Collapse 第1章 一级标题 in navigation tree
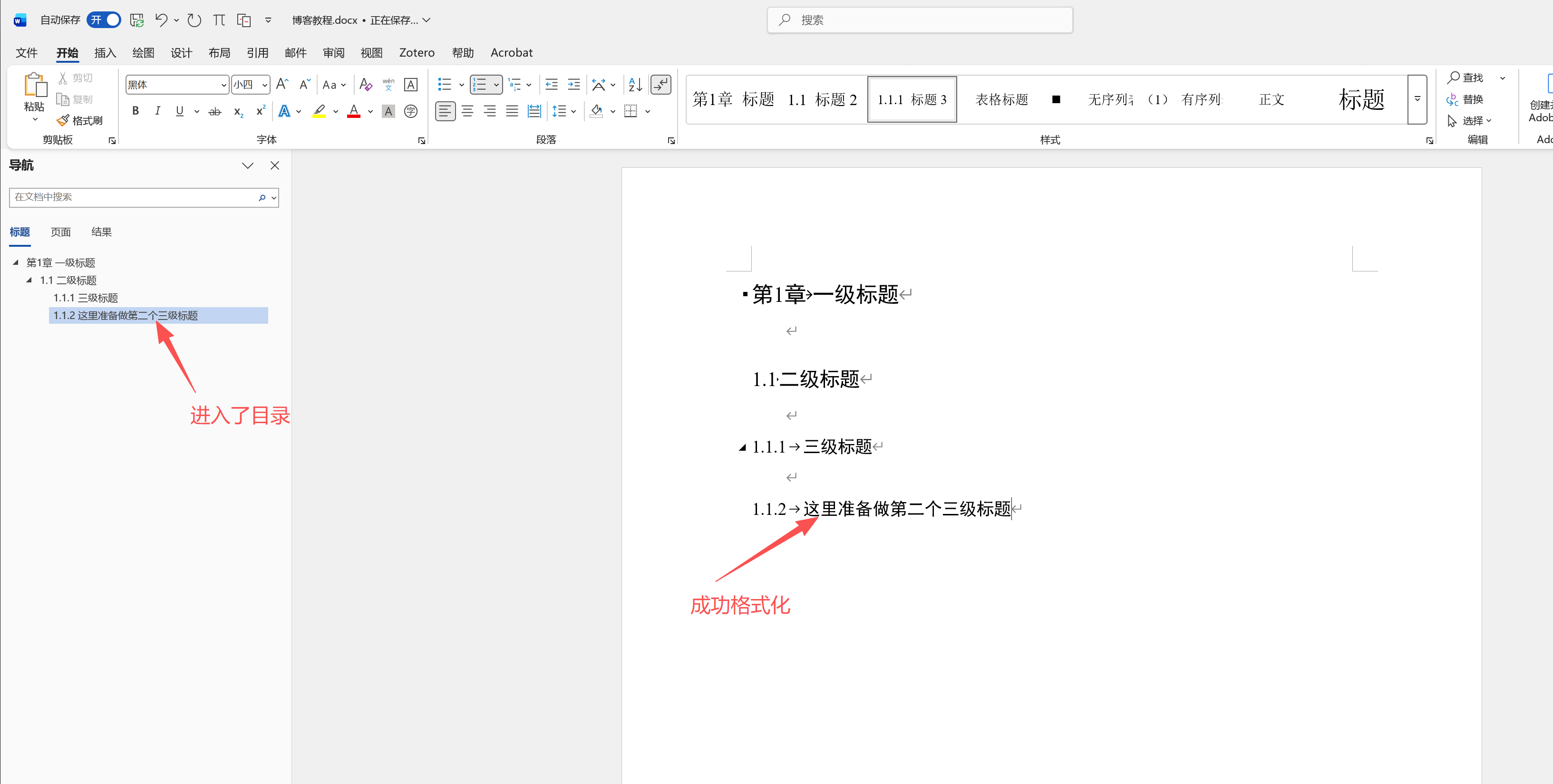Screen dimensions: 1553x784 pyautogui.click(x=16, y=262)
